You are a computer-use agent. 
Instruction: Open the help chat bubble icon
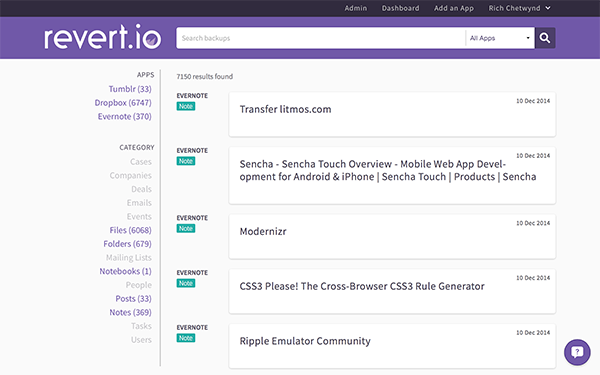coord(577,352)
